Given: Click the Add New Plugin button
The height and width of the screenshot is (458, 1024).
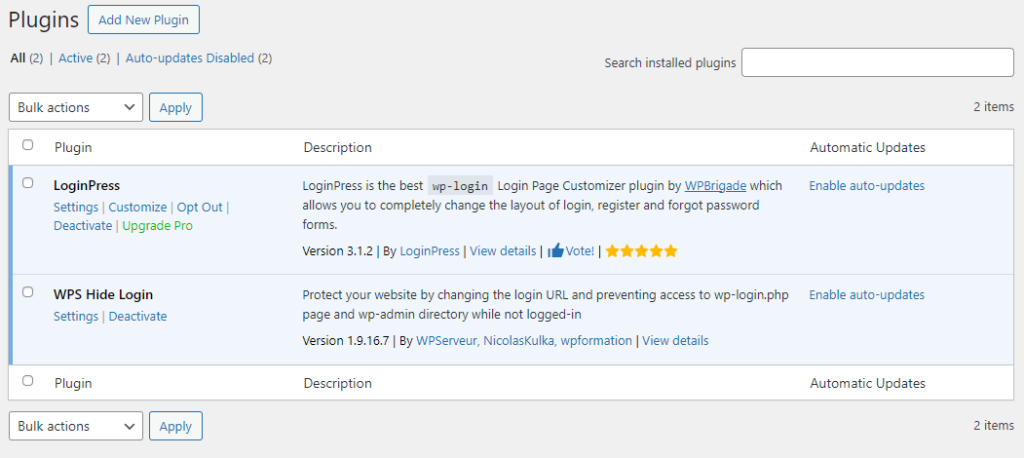Looking at the screenshot, I should pos(144,20).
